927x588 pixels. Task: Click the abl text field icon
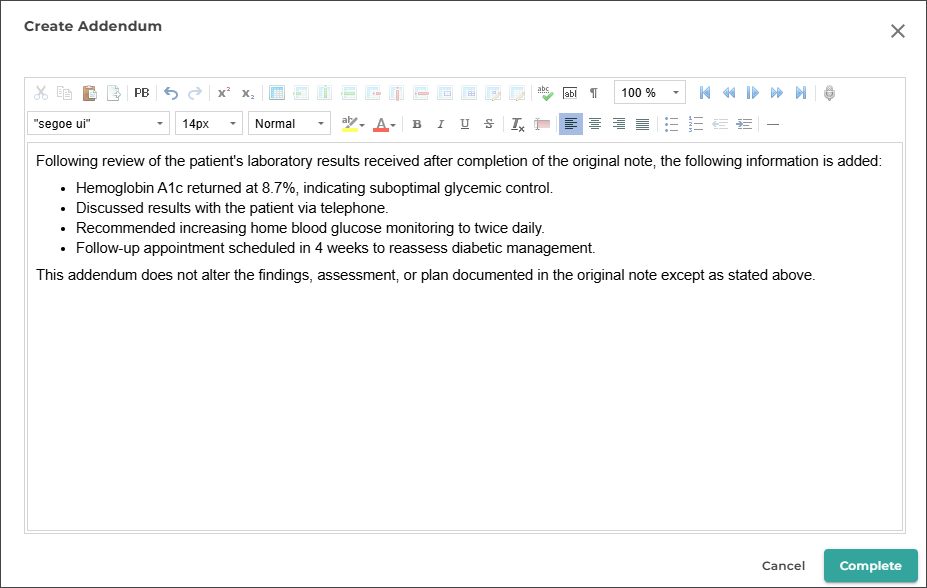pyautogui.click(x=570, y=93)
